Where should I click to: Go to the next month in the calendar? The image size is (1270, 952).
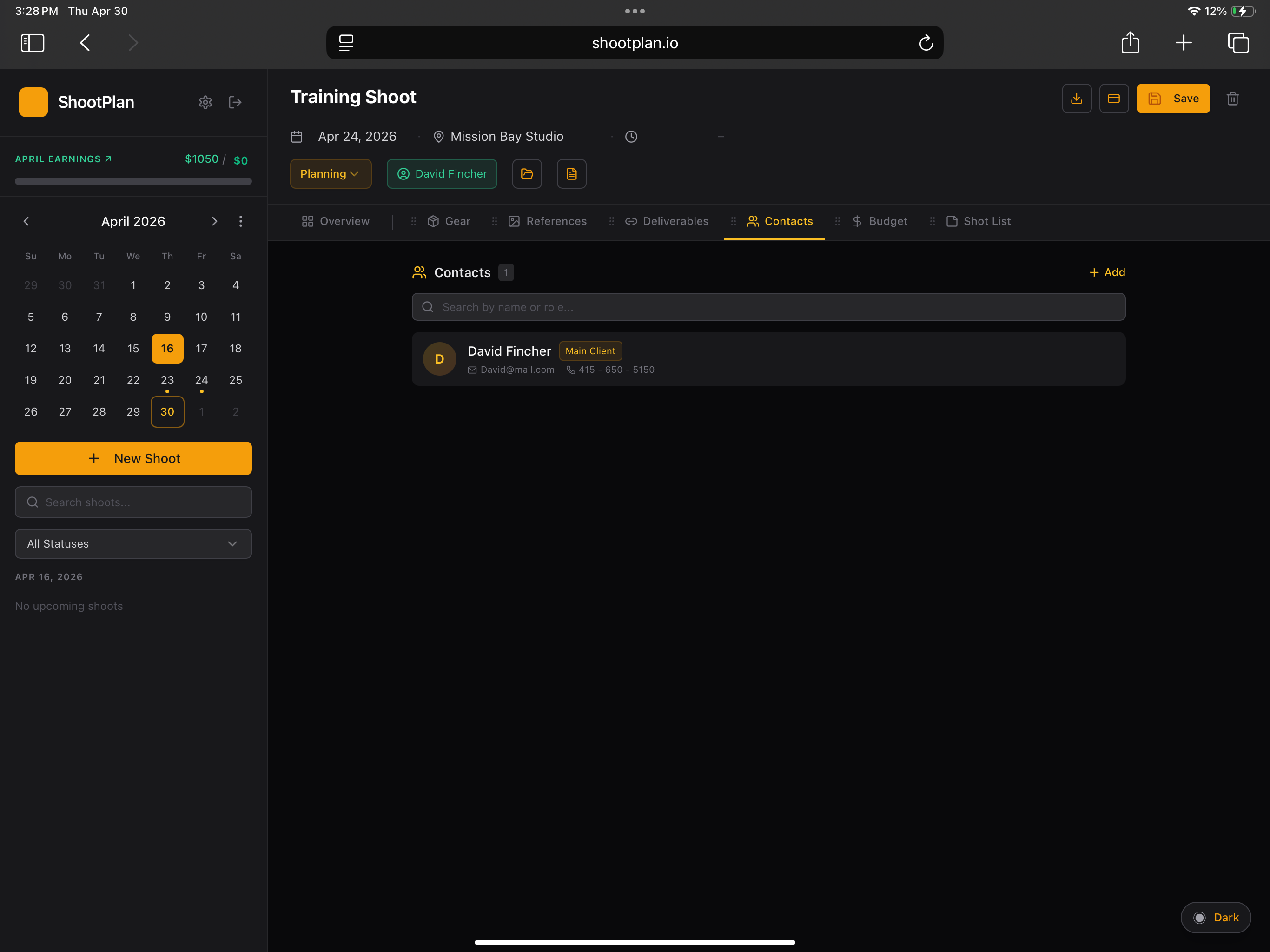point(214,222)
